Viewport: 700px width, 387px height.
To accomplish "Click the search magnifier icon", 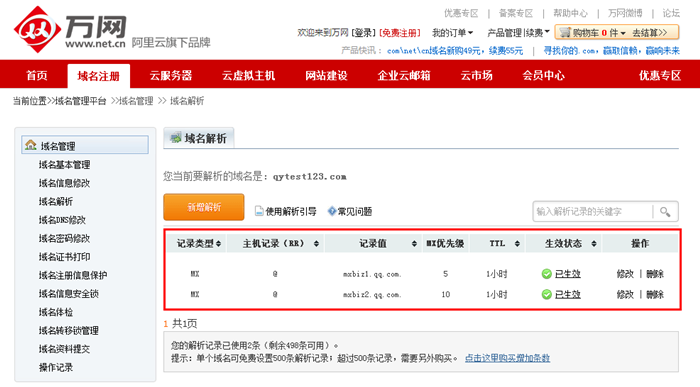I will tap(665, 212).
